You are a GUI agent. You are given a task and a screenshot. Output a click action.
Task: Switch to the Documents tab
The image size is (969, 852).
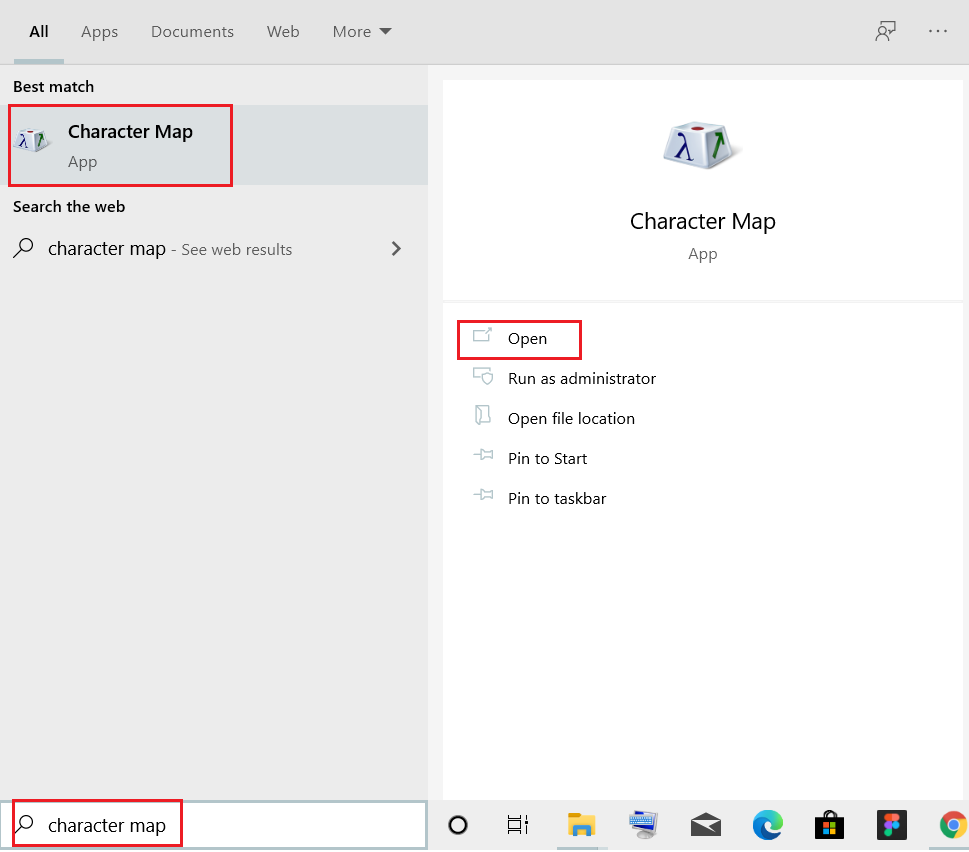192,32
